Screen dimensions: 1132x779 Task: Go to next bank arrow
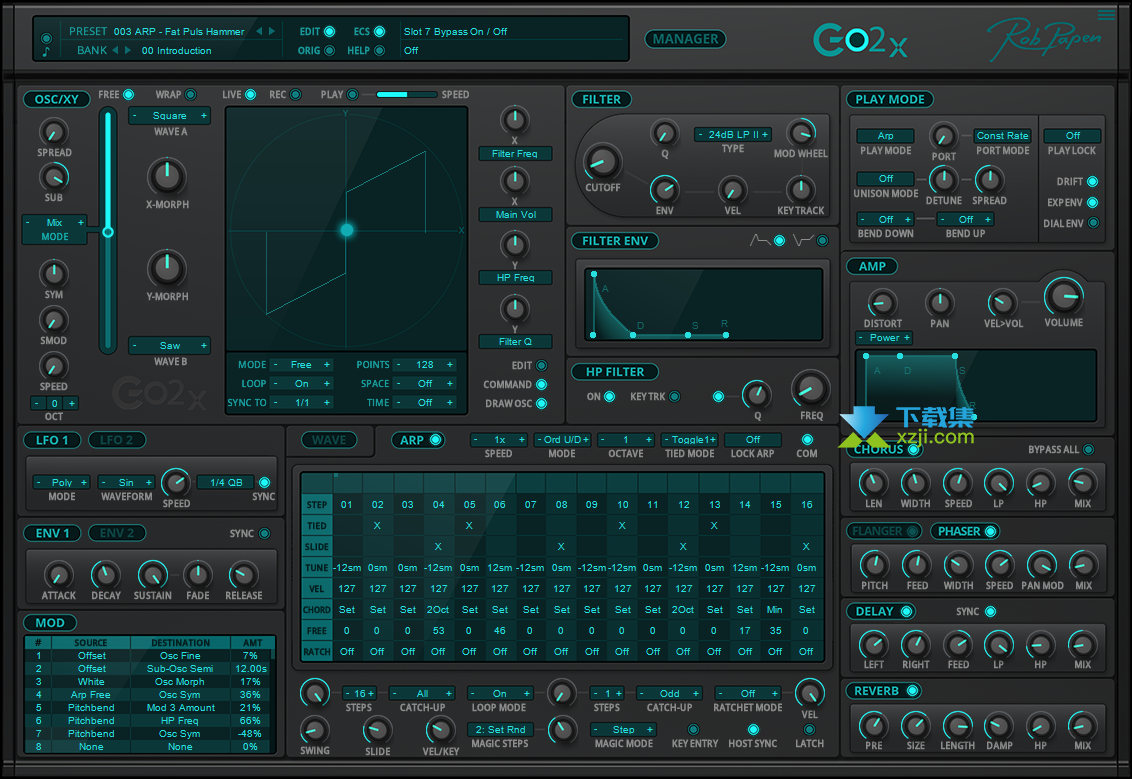tap(128, 50)
